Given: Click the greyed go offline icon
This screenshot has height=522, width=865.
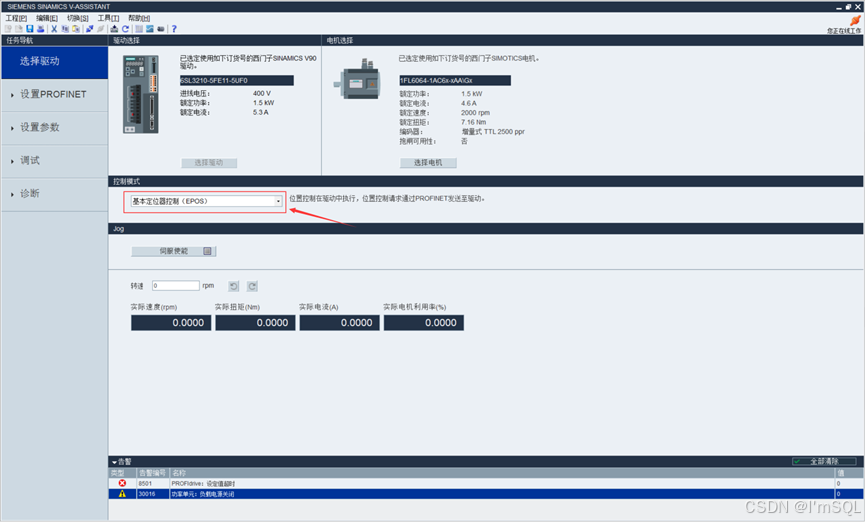Looking at the screenshot, I should [100, 29].
